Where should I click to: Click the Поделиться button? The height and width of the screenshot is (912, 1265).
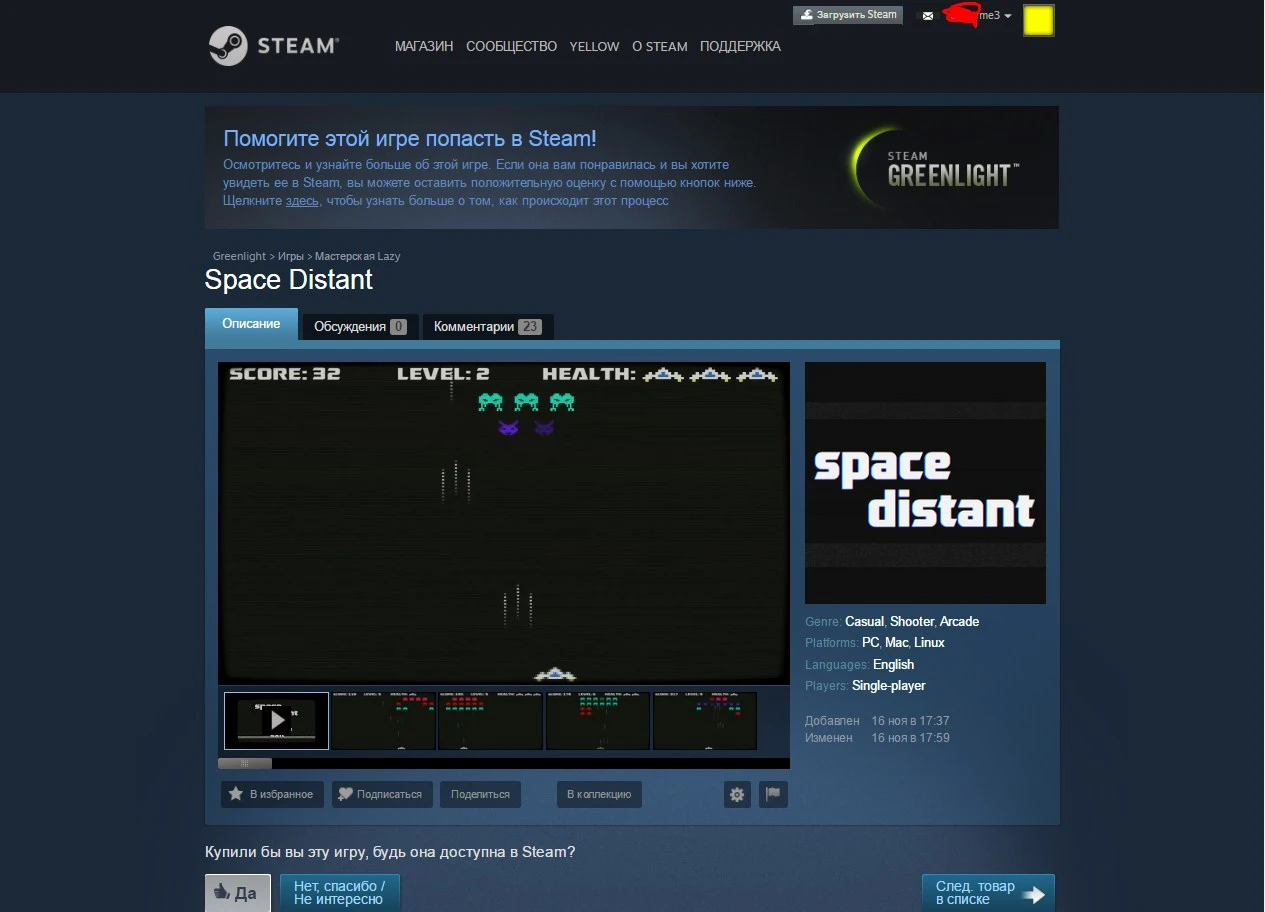[480, 794]
